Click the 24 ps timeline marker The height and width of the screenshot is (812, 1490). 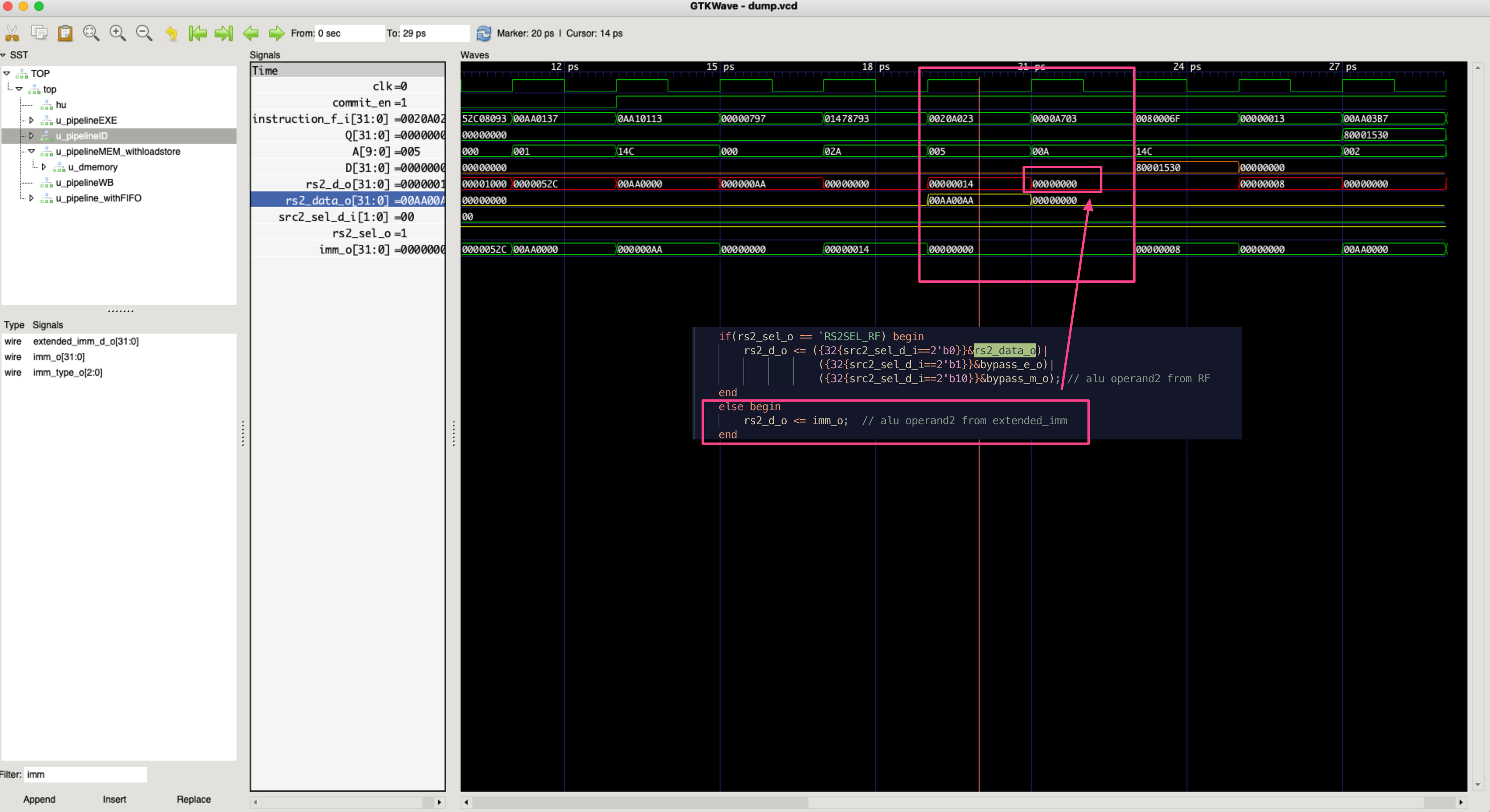(x=1186, y=66)
